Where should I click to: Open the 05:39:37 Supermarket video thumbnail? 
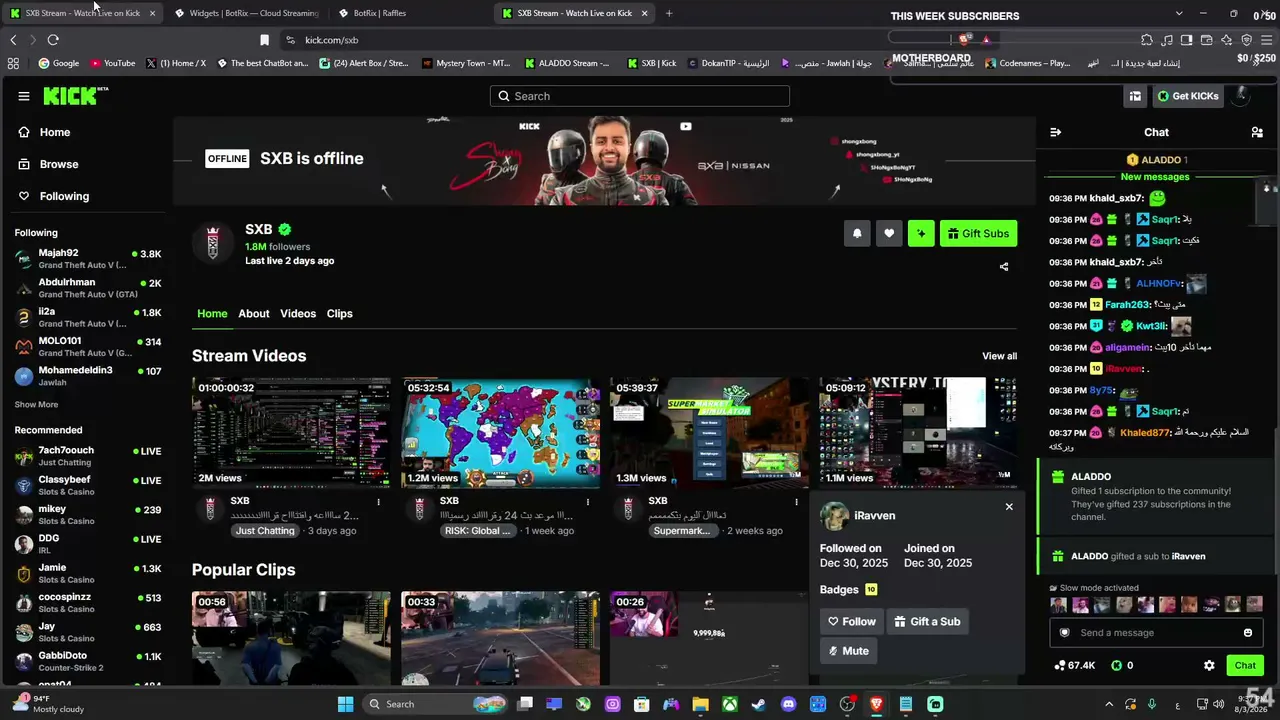point(709,432)
